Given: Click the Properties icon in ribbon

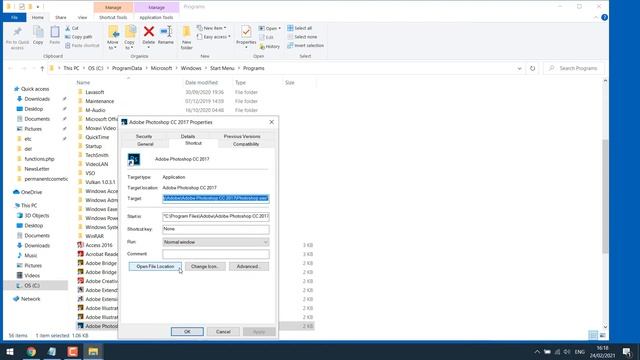Looking at the screenshot, I should [246, 32].
